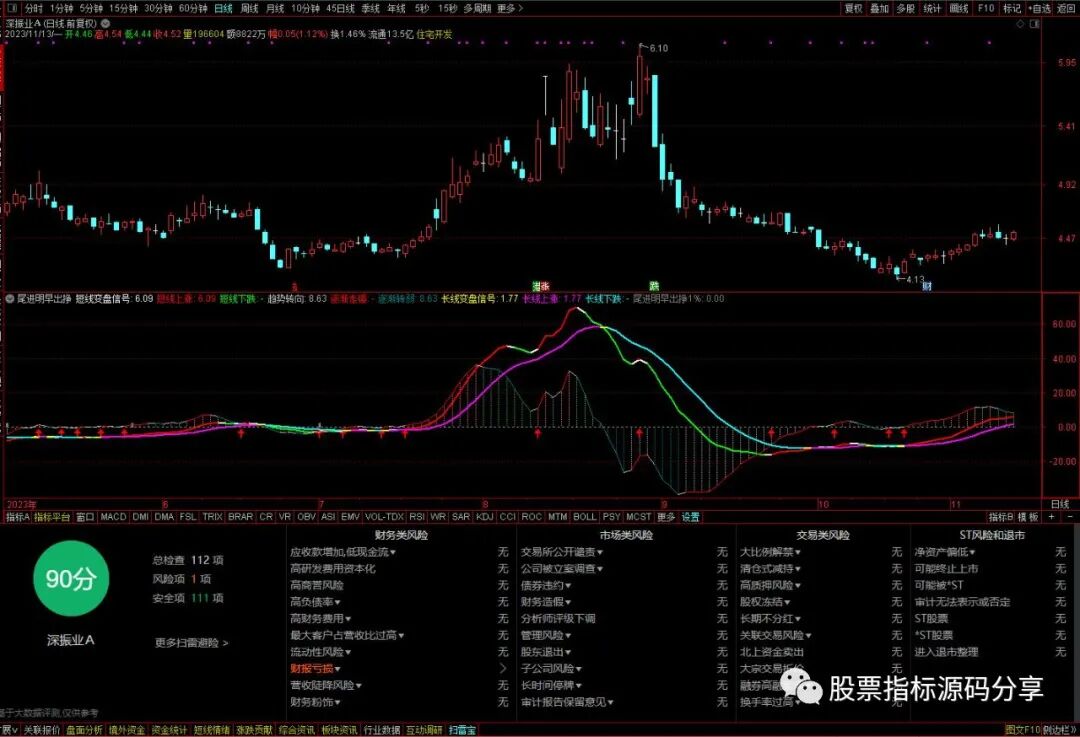Click the round icon before 尾进明早出掉 indicator name
This screenshot has height=737, width=1080.
coord(10,299)
